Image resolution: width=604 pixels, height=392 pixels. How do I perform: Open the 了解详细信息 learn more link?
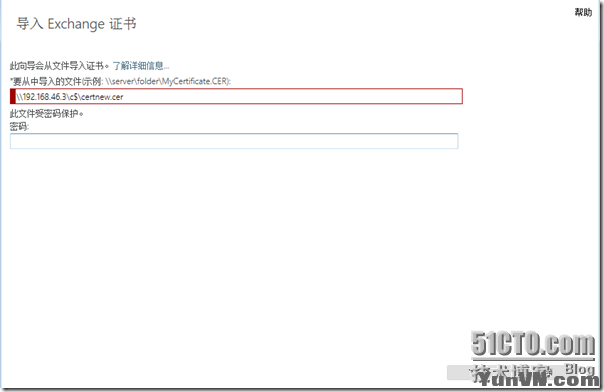141,66
